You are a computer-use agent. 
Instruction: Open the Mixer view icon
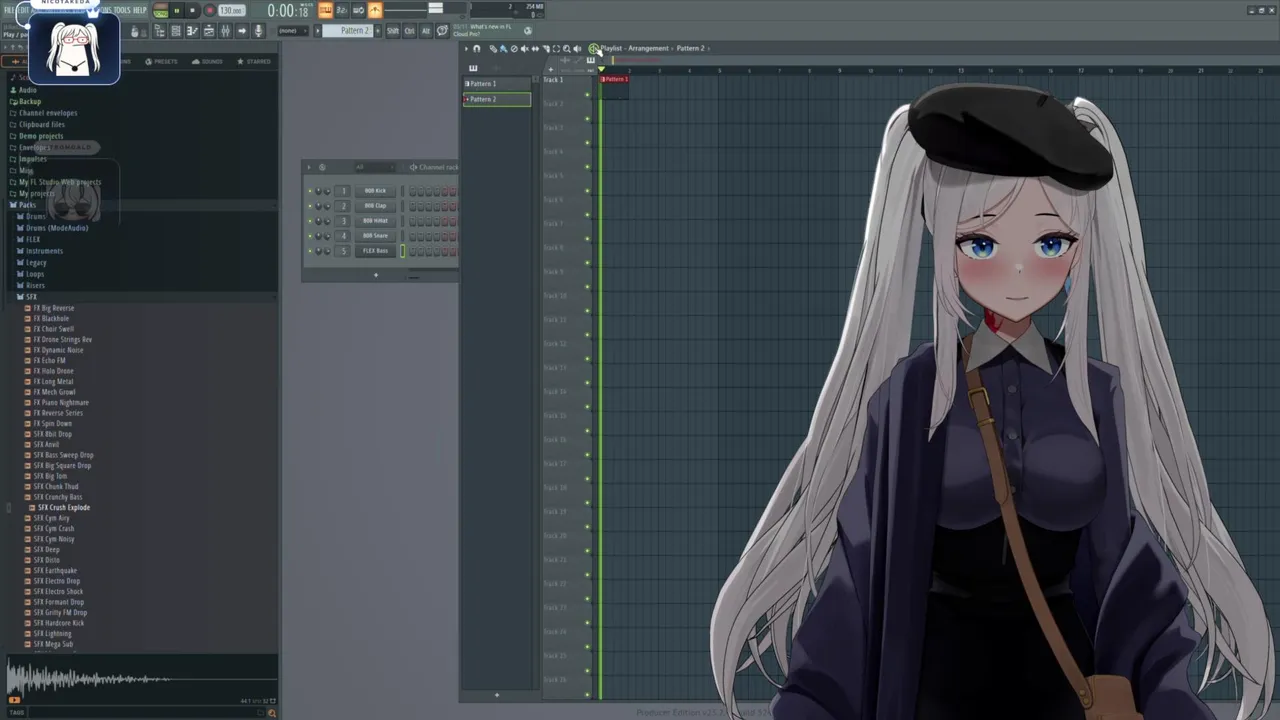(x=226, y=31)
